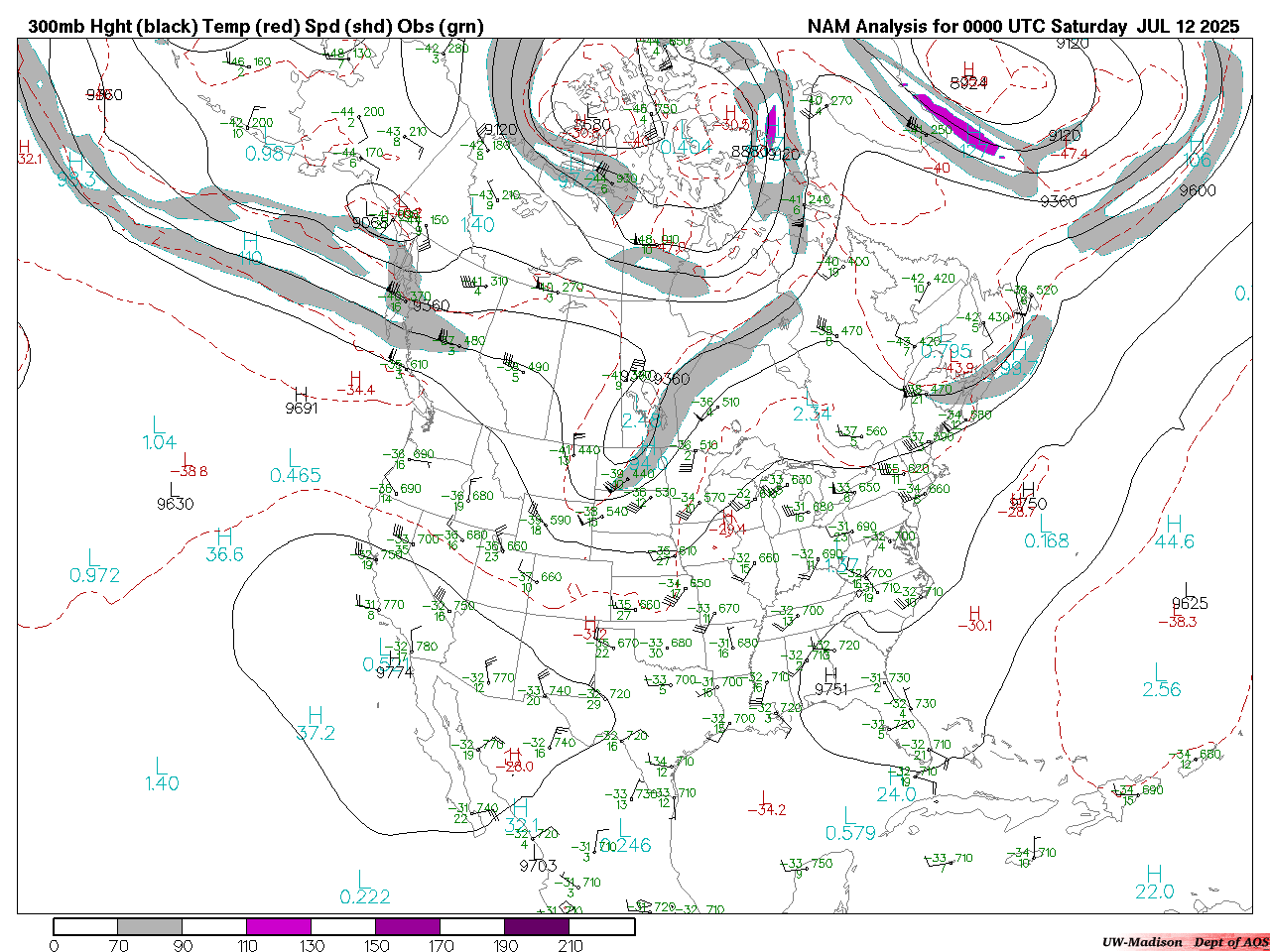Click the cyan H marker labeled 37.2
The width and height of the screenshot is (1270, 952).
316,715
